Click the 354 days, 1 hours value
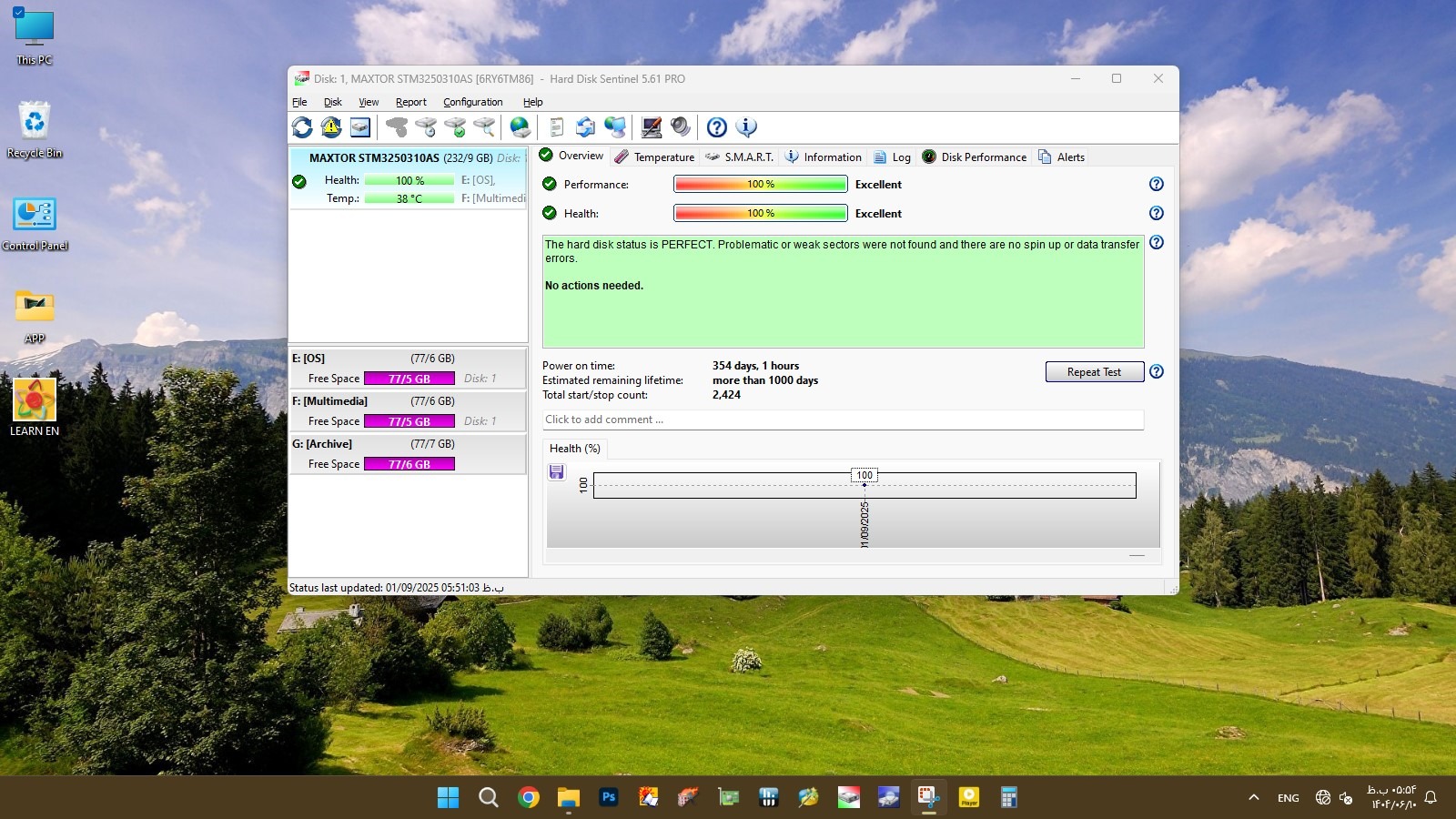 [755, 366]
